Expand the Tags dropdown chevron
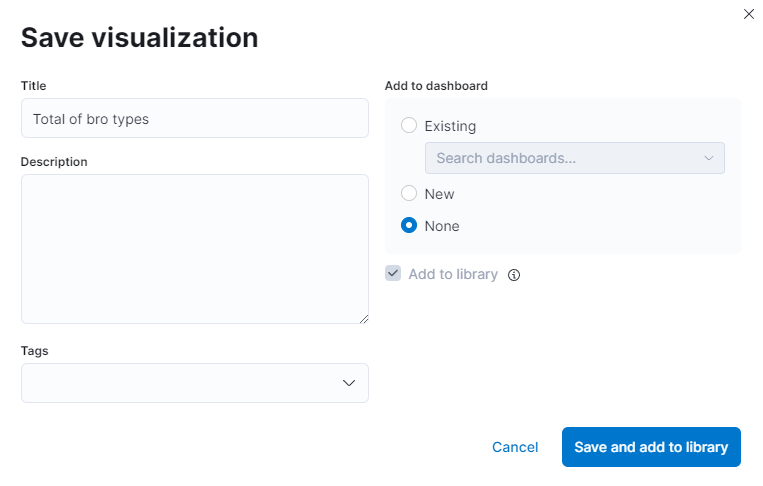Image resolution: width=763 pixels, height=486 pixels. (349, 383)
